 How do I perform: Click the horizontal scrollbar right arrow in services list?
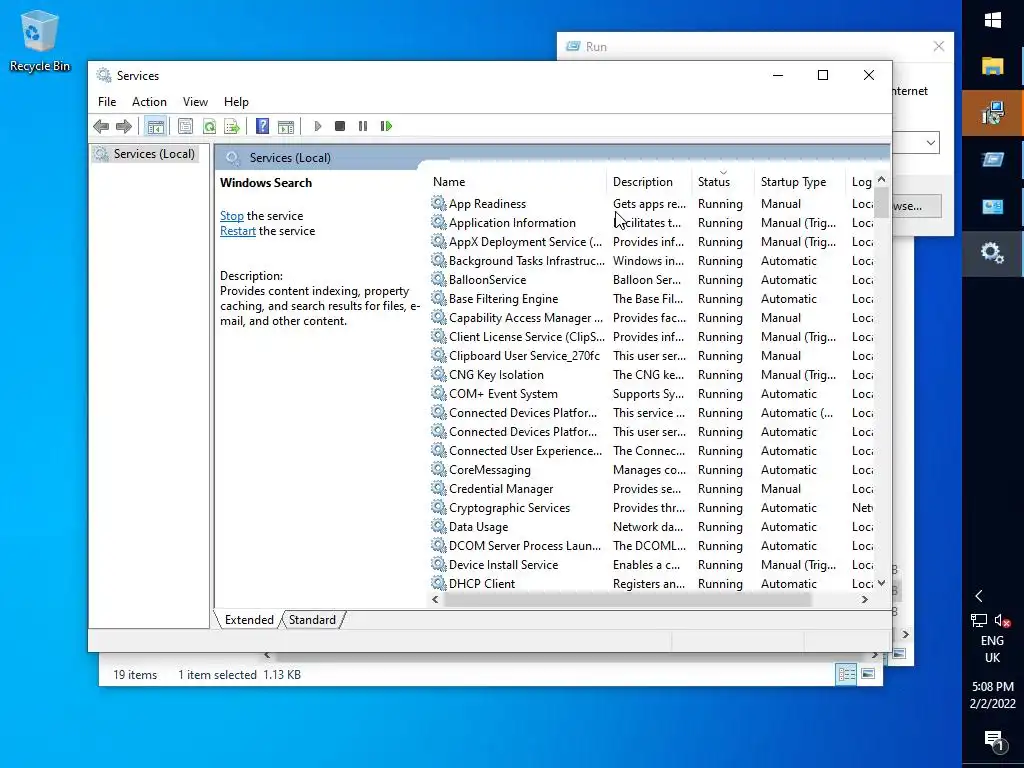click(x=865, y=600)
